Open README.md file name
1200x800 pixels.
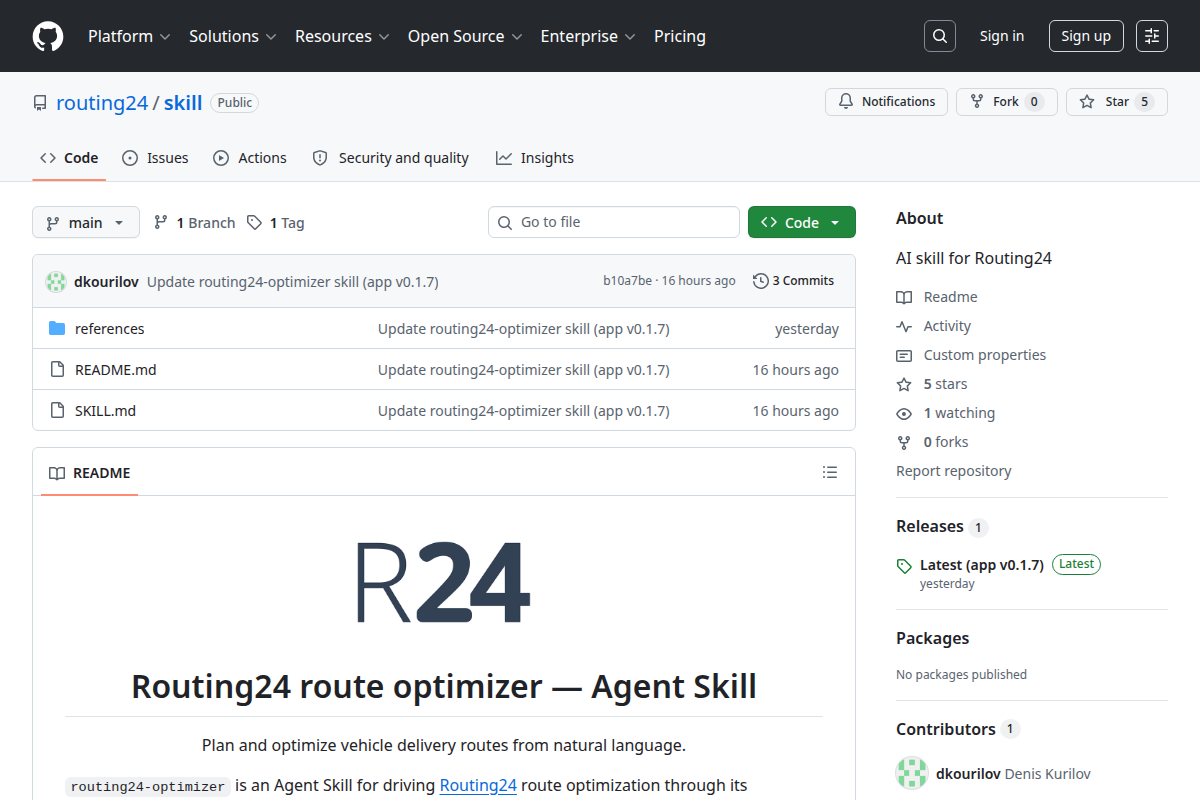coord(116,370)
